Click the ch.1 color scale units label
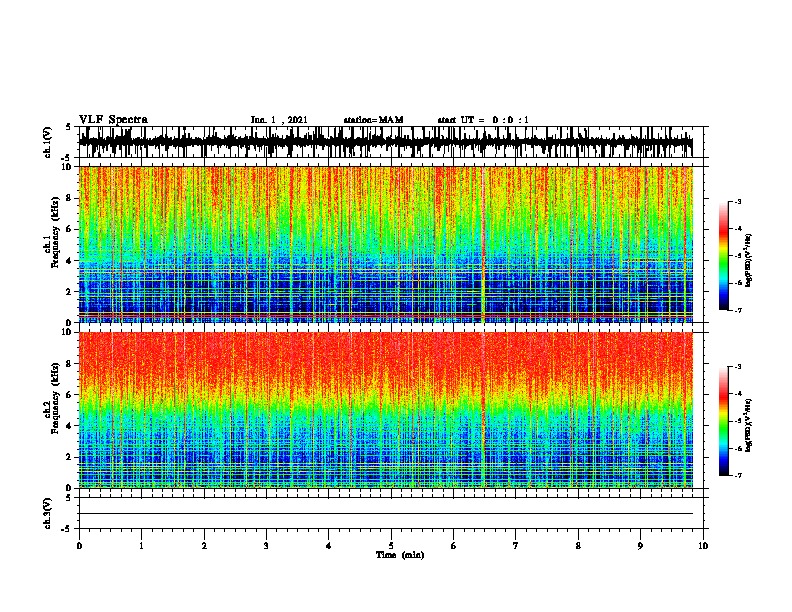Screen dimensions: 792x612 tap(748, 261)
